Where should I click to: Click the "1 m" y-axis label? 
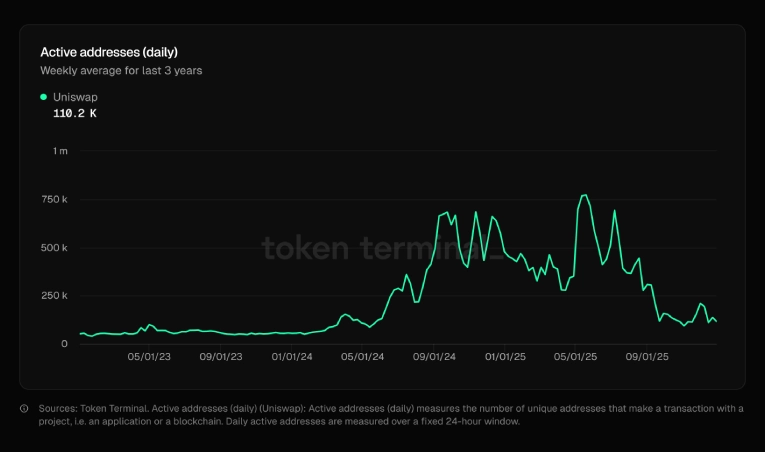(x=60, y=151)
